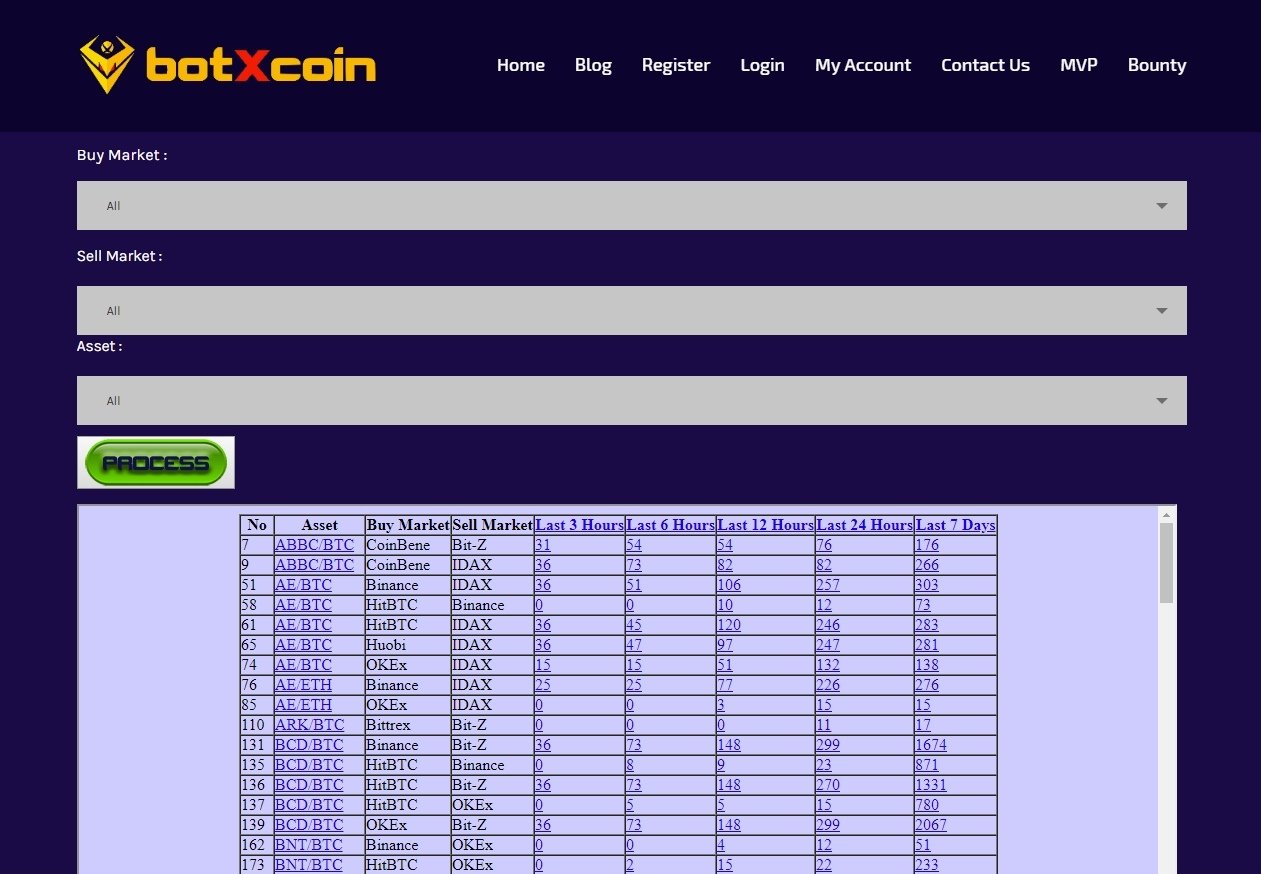Open the Bounty page
Viewport: 1261px width, 874px height.
[1157, 65]
